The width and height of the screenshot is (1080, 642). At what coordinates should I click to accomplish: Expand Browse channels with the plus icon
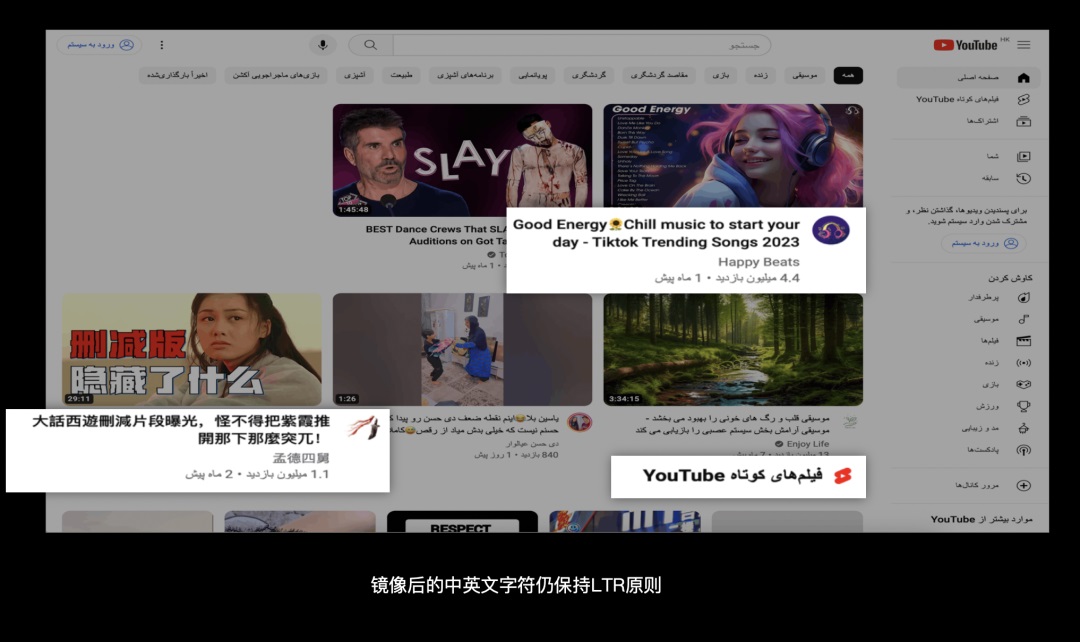click(x=1022, y=486)
